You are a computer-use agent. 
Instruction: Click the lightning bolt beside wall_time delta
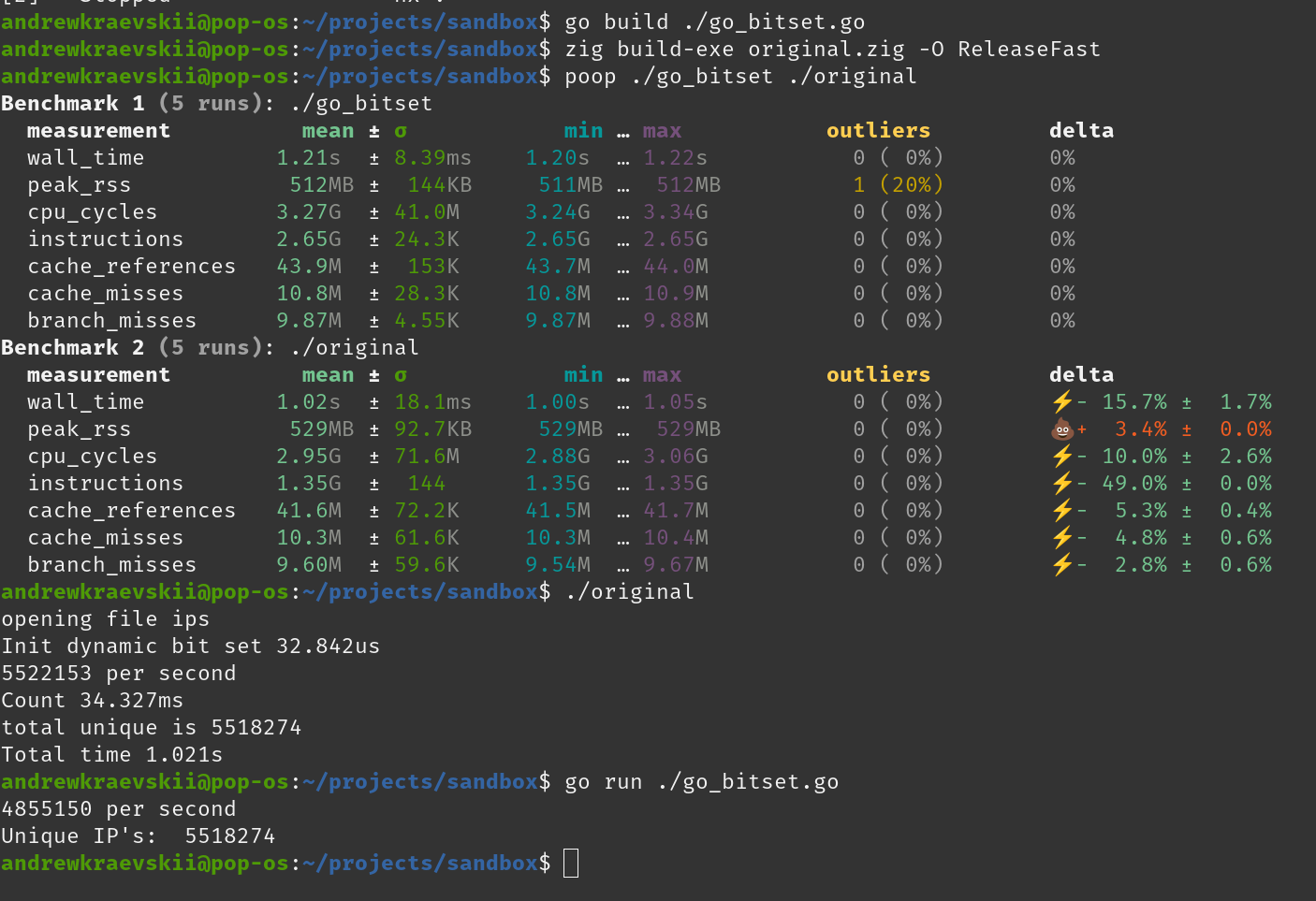click(1061, 402)
